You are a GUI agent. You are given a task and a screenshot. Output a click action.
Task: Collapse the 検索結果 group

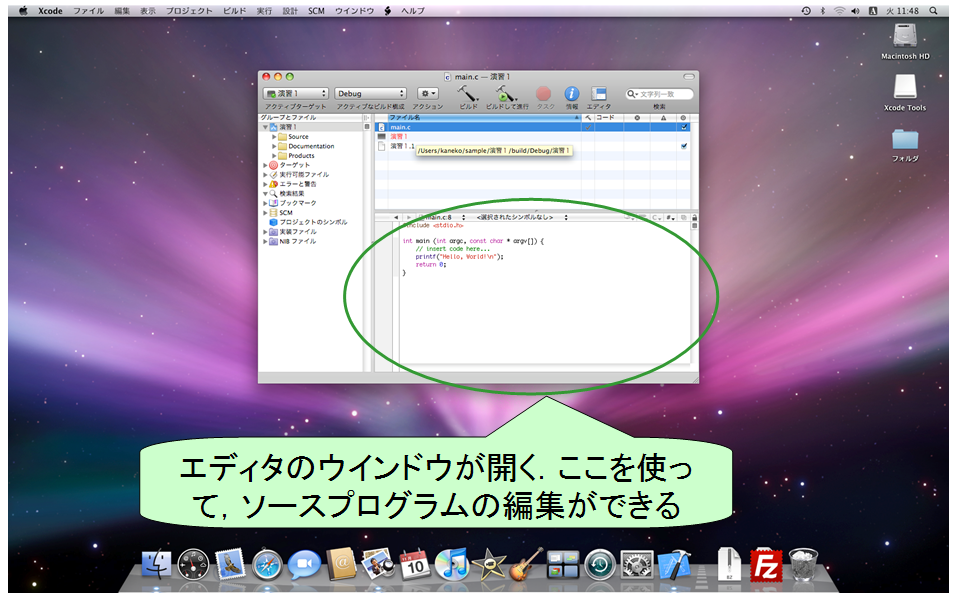266,193
